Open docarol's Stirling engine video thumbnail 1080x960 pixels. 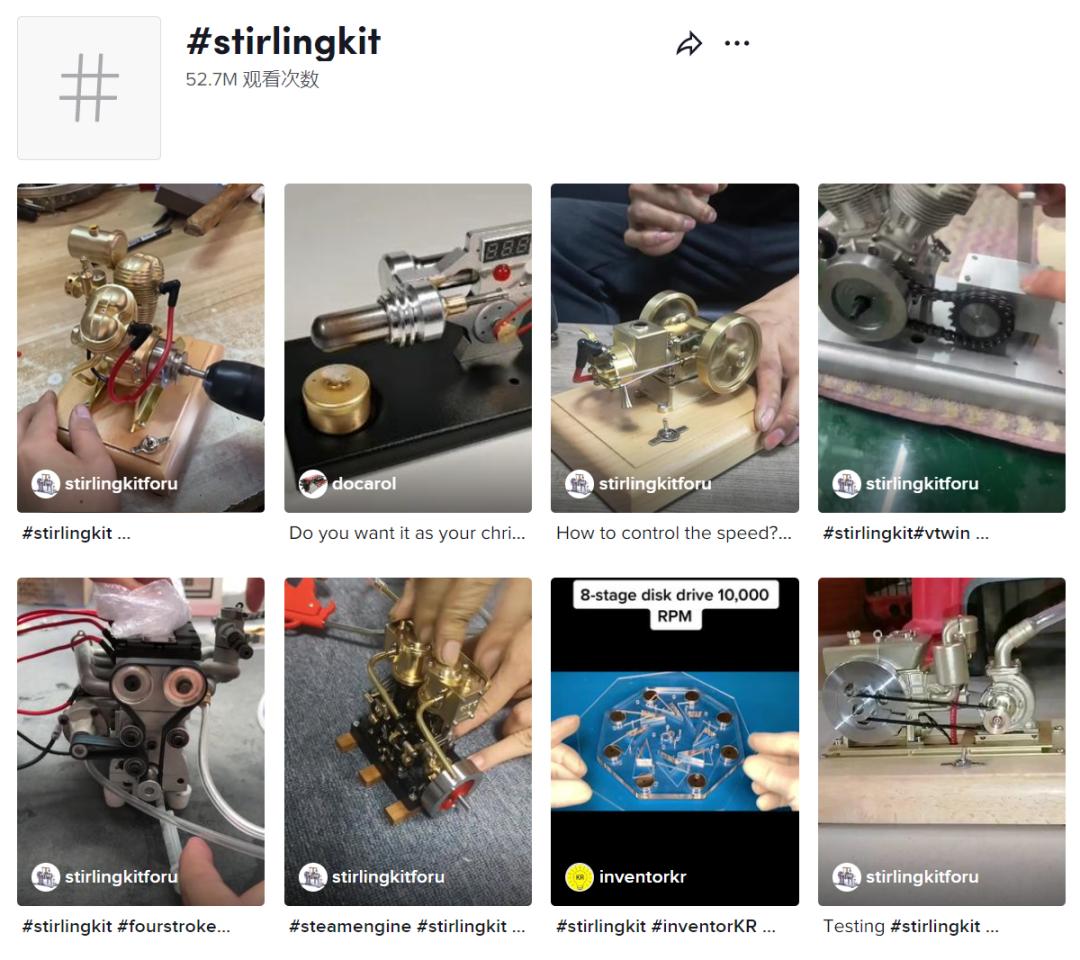click(x=408, y=348)
